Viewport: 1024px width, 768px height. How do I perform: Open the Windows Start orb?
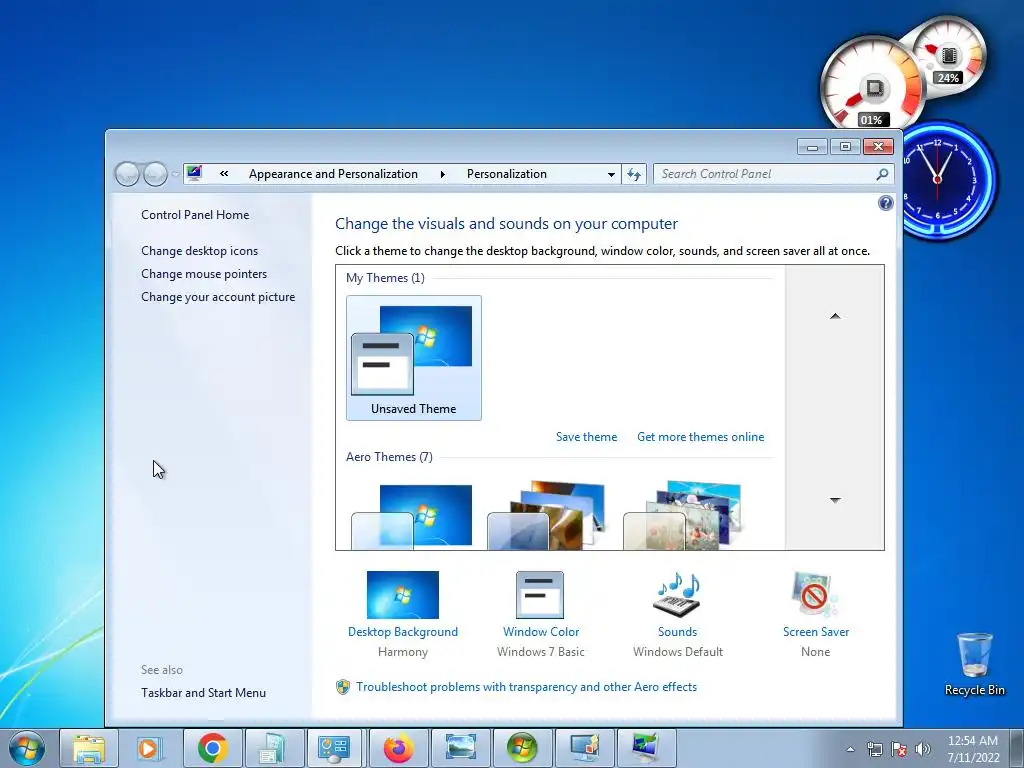(x=27, y=748)
